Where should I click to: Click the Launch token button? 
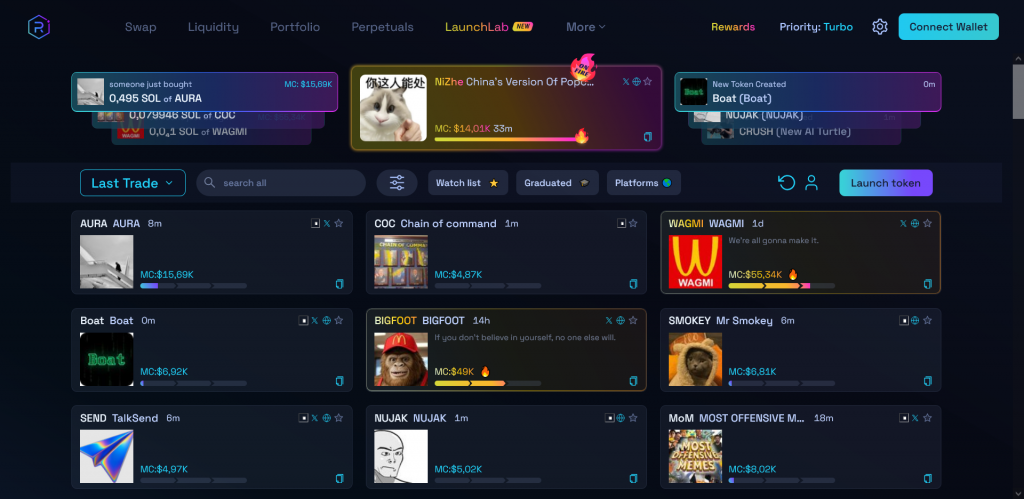(x=886, y=183)
